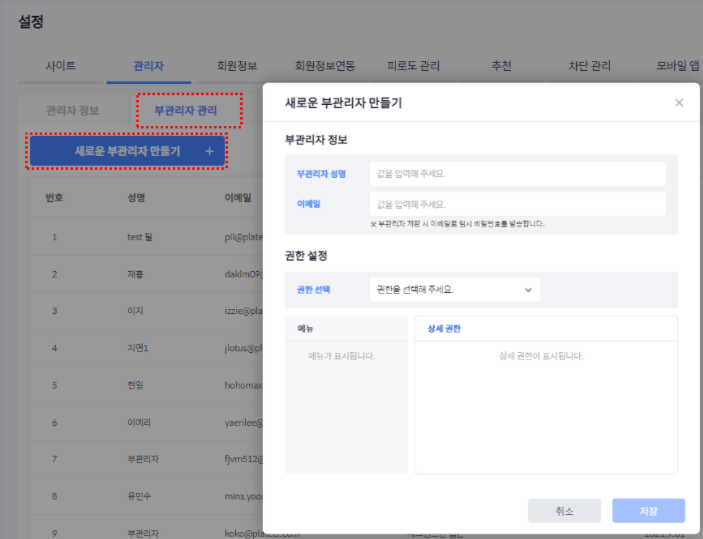The height and width of the screenshot is (539, 703).
Task: Switch to the 사이트 tab
Action: (x=61, y=66)
